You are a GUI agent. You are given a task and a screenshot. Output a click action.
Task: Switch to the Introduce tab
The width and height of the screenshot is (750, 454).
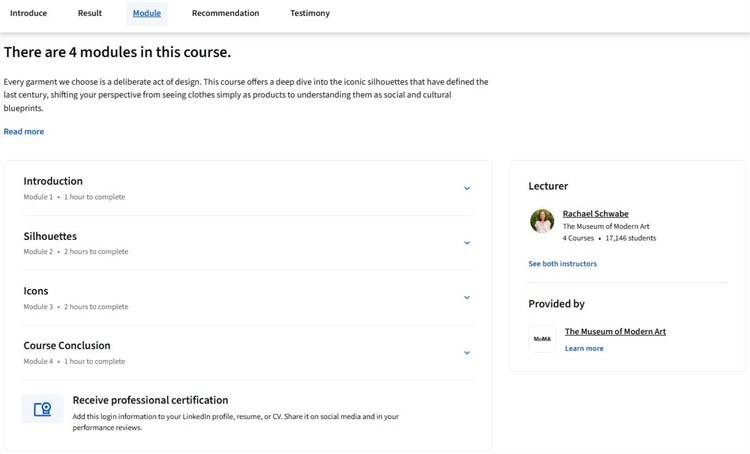point(28,13)
